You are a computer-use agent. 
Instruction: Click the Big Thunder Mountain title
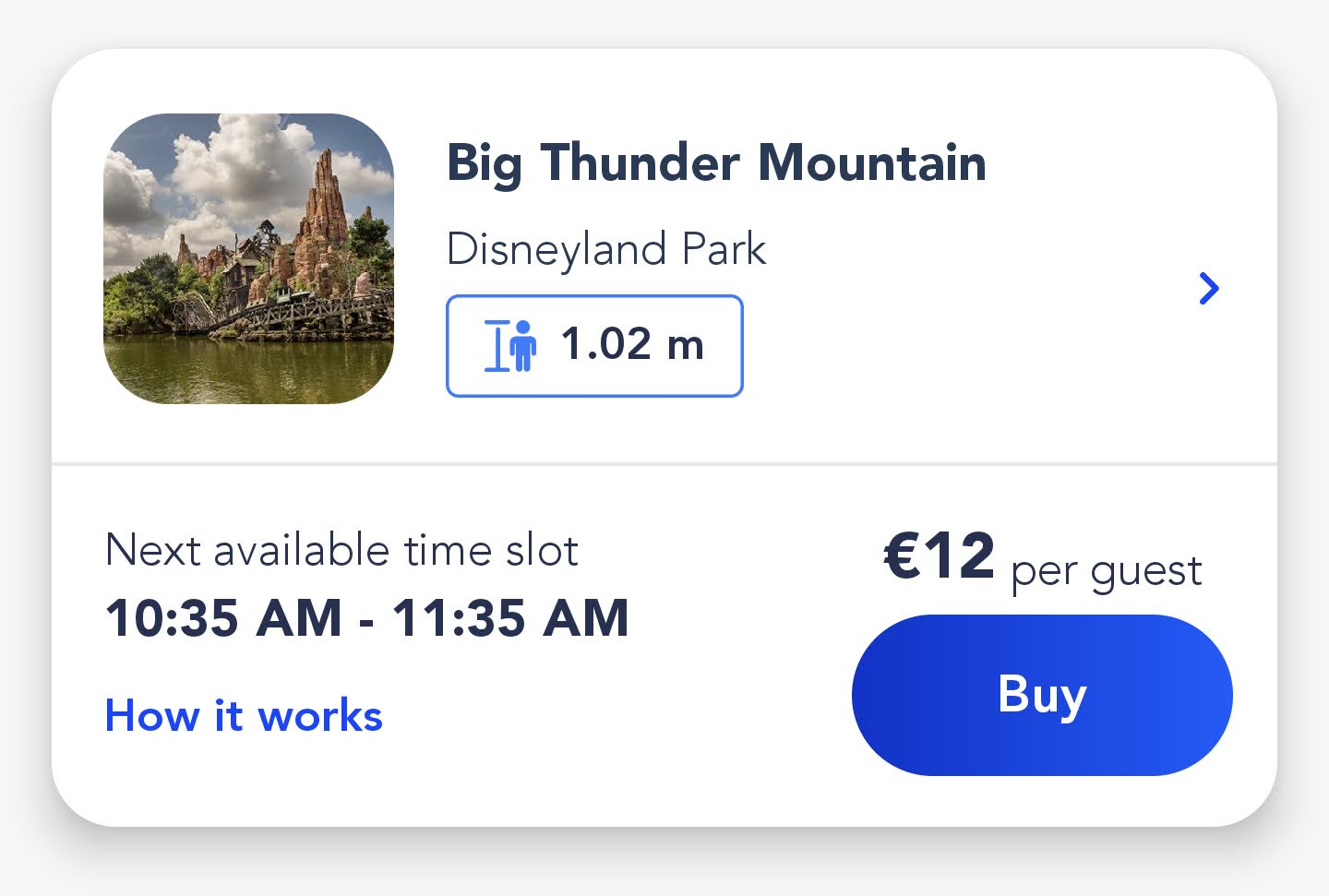[x=716, y=163]
